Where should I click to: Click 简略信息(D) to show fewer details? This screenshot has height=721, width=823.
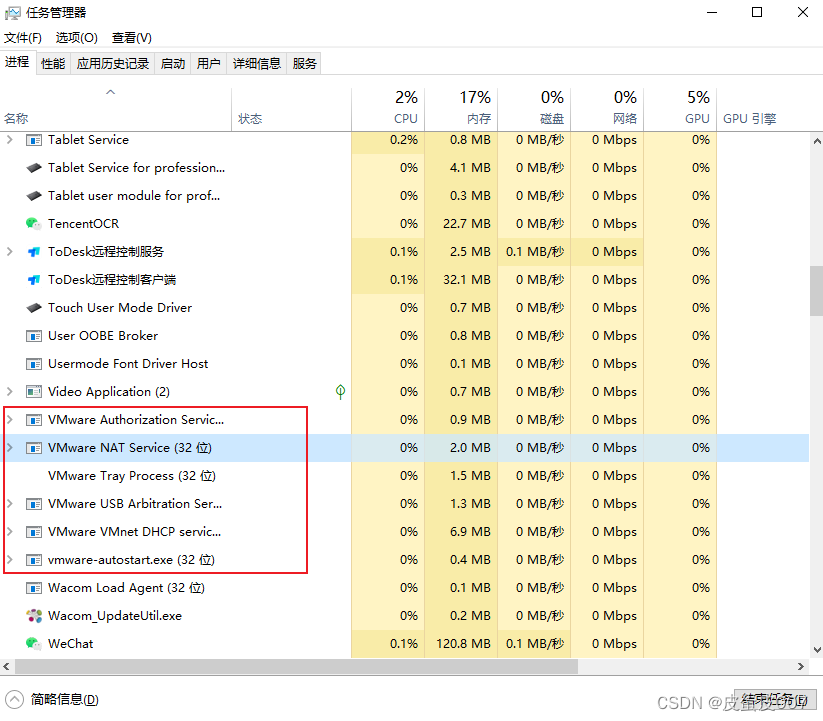coord(65,699)
